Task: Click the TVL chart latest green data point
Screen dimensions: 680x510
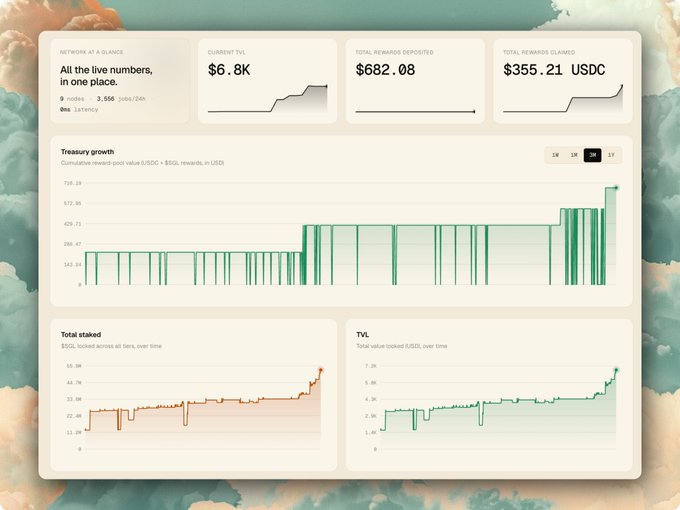Action: click(616, 370)
